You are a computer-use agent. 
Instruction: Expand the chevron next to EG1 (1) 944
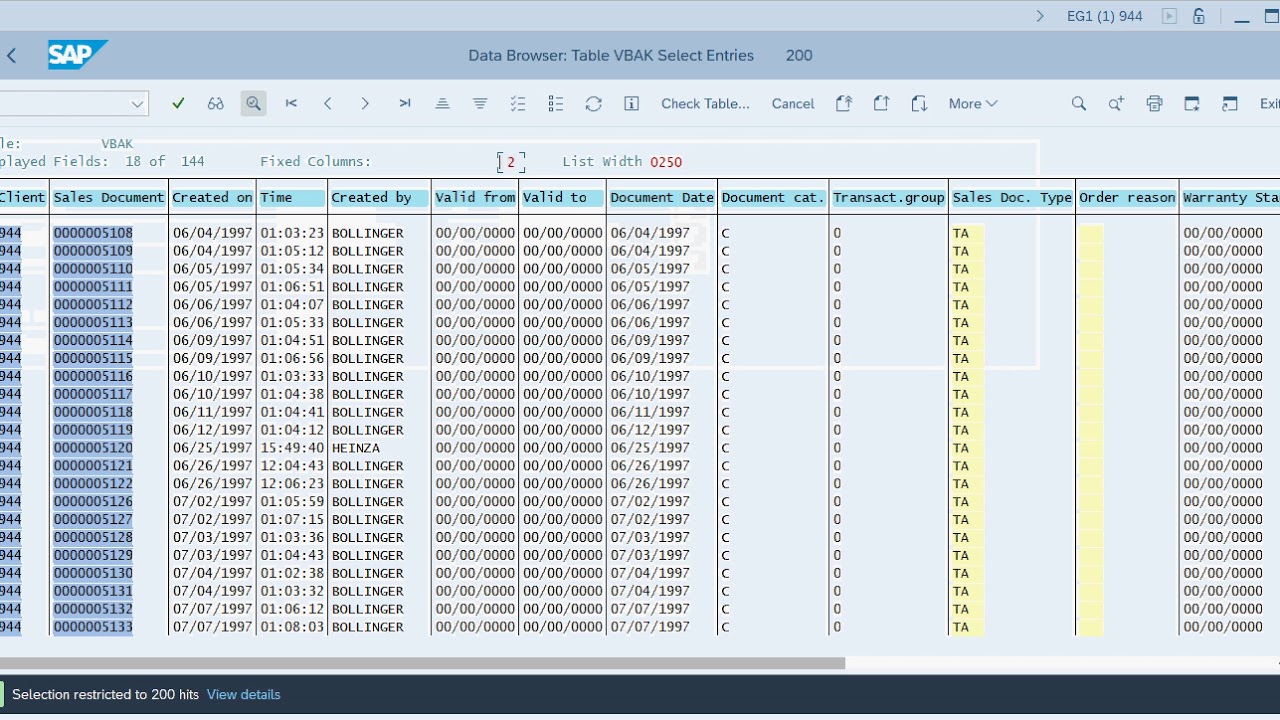(x=1040, y=16)
